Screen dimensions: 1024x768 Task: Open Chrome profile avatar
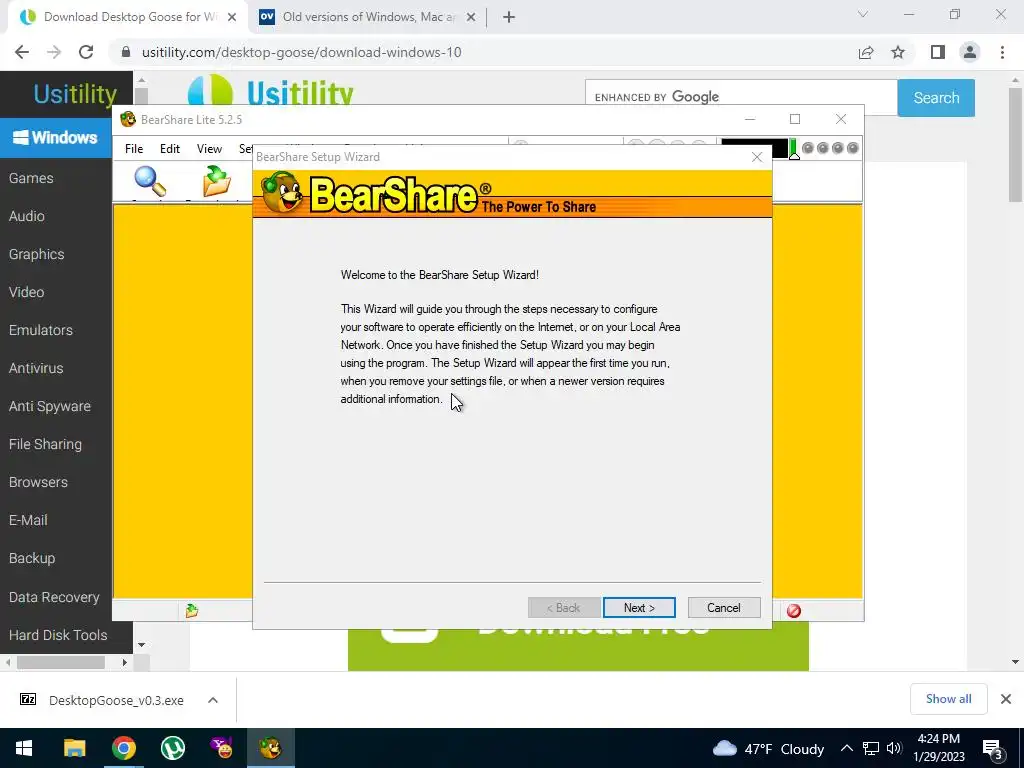point(970,52)
